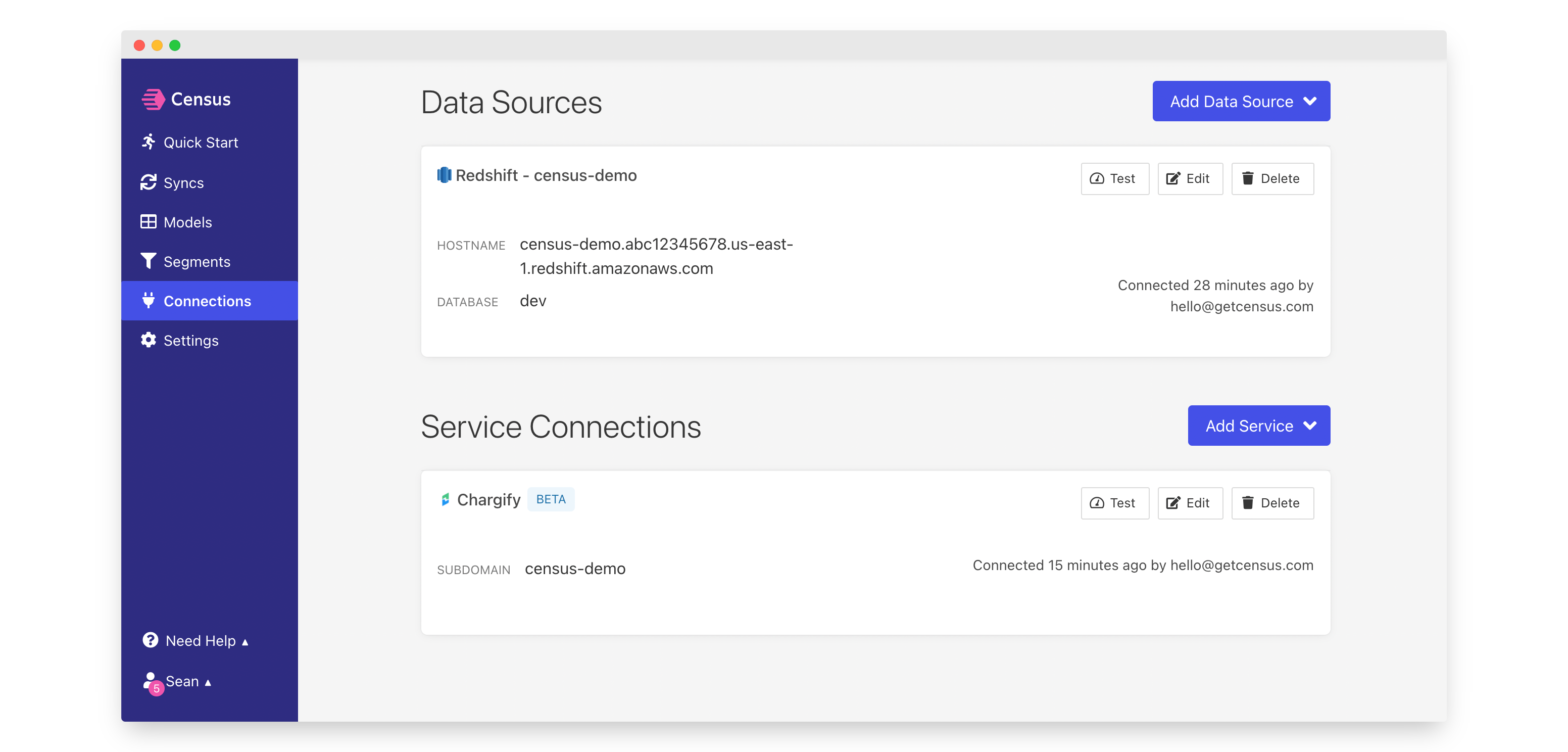This screenshot has height=752, width=1568.
Task: Expand the Add Service dropdown
Action: [1258, 426]
